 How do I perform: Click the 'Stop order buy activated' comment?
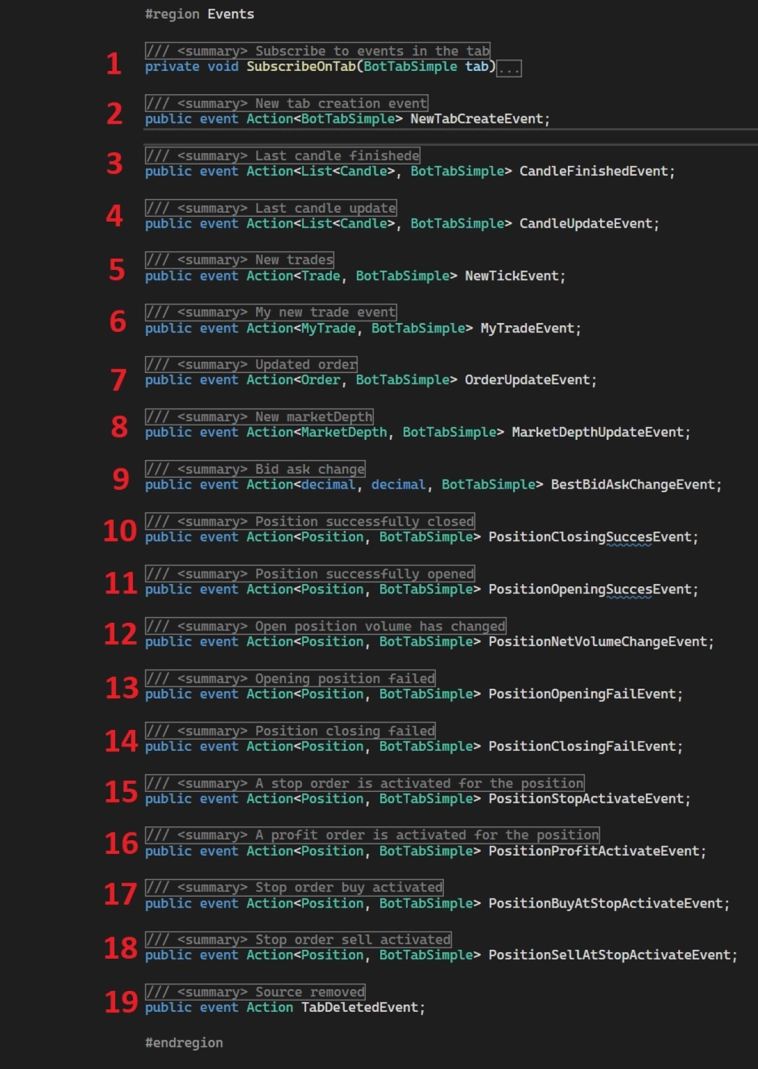(294, 888)
